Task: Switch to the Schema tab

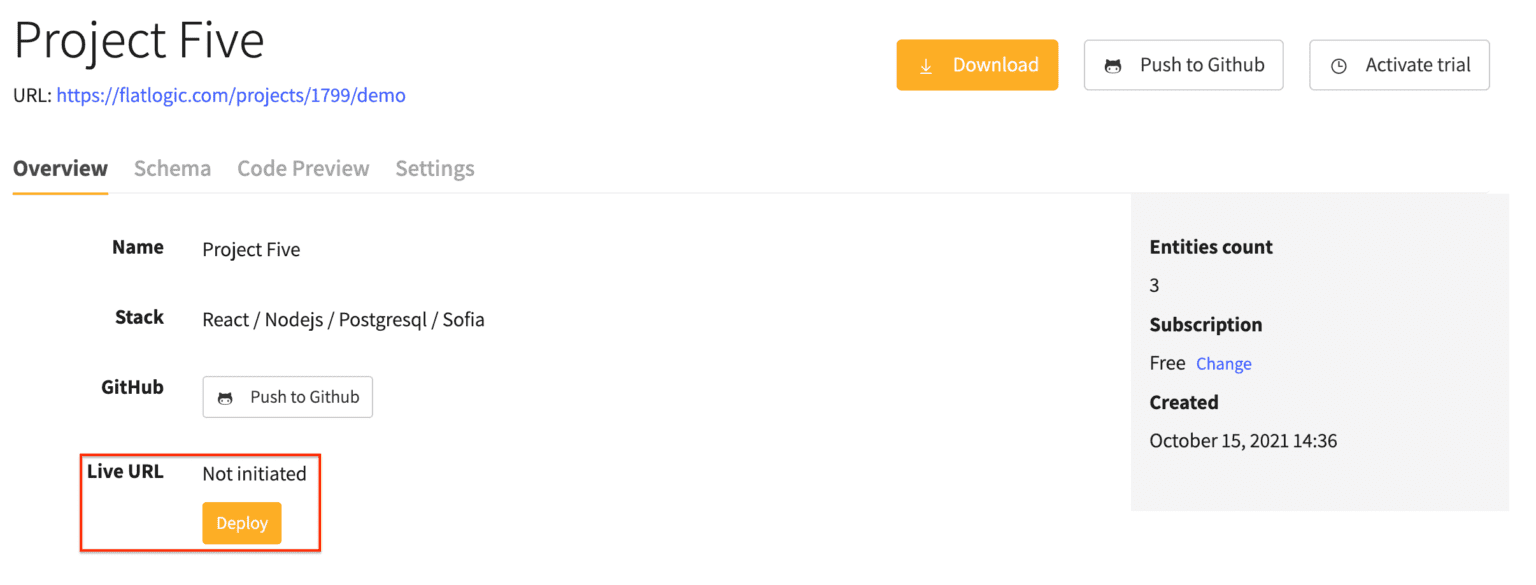Action: [x=172, y=168]
